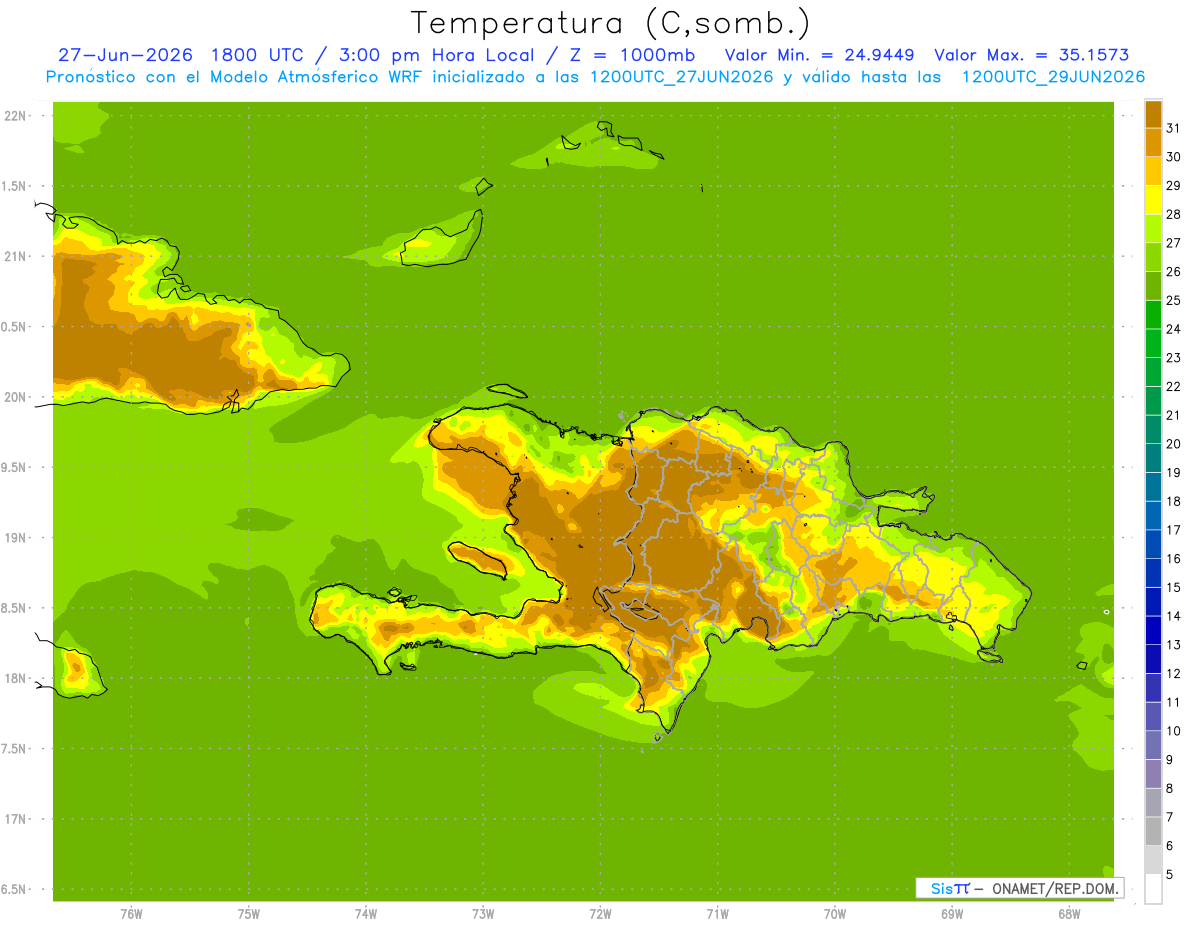Click the '75W' longitude axis label

[249, 914]
